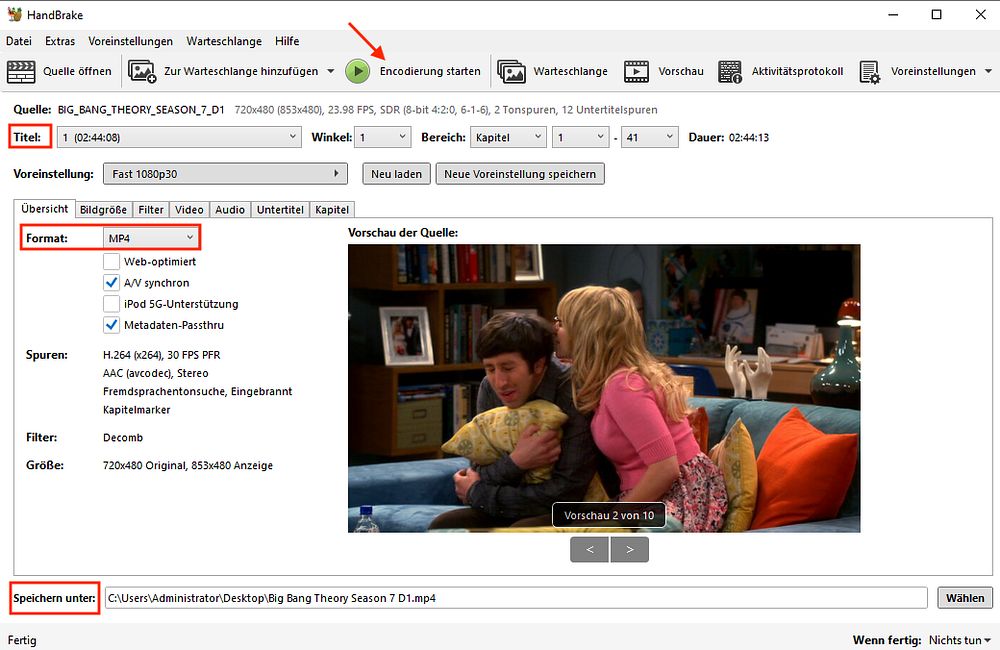This screenshot has height=650, width=1000.
Task: Switch to the Untertitel tab
Action: (280, 209)
